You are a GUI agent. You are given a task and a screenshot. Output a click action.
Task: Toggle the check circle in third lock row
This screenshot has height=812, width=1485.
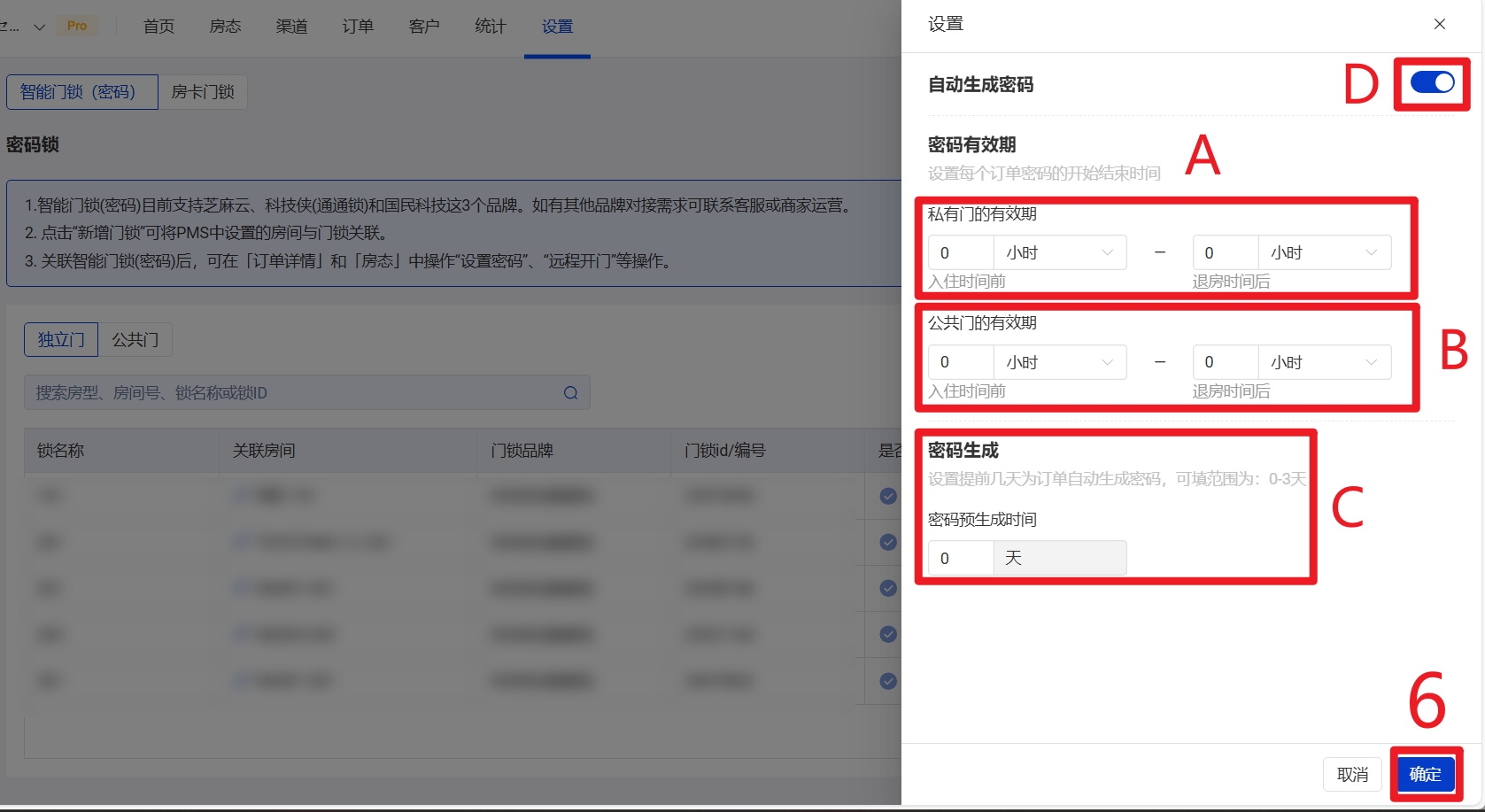pos(888,588)
